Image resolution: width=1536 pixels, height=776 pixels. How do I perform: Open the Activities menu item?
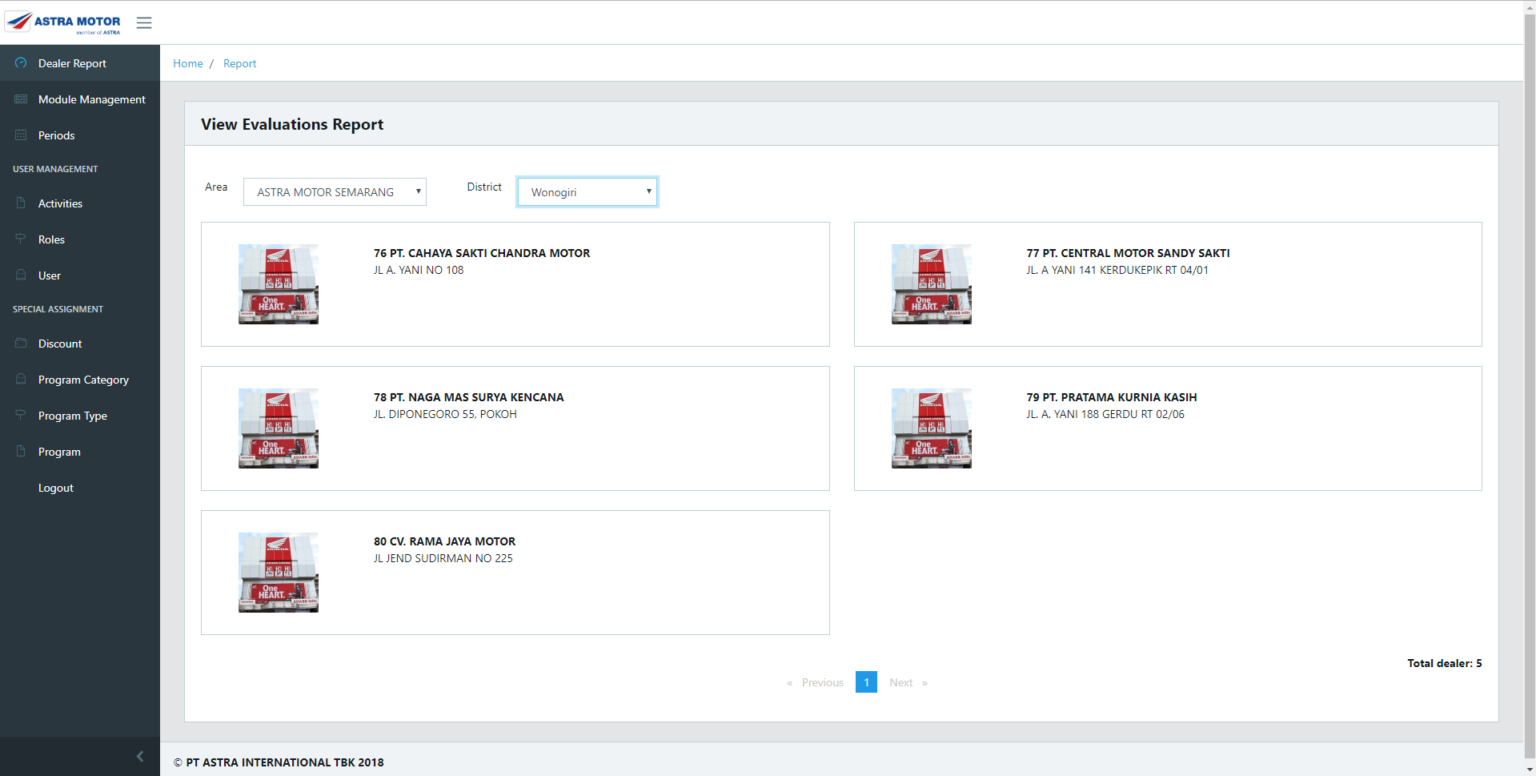click(x=60, y=203)
